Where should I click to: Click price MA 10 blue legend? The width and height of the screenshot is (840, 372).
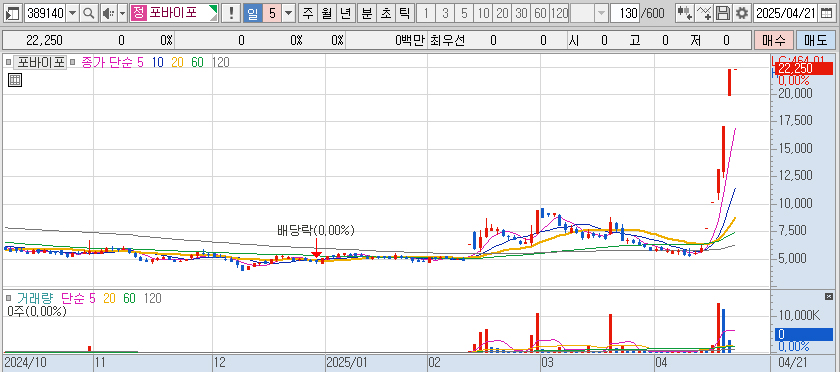(x=158, y=62)
